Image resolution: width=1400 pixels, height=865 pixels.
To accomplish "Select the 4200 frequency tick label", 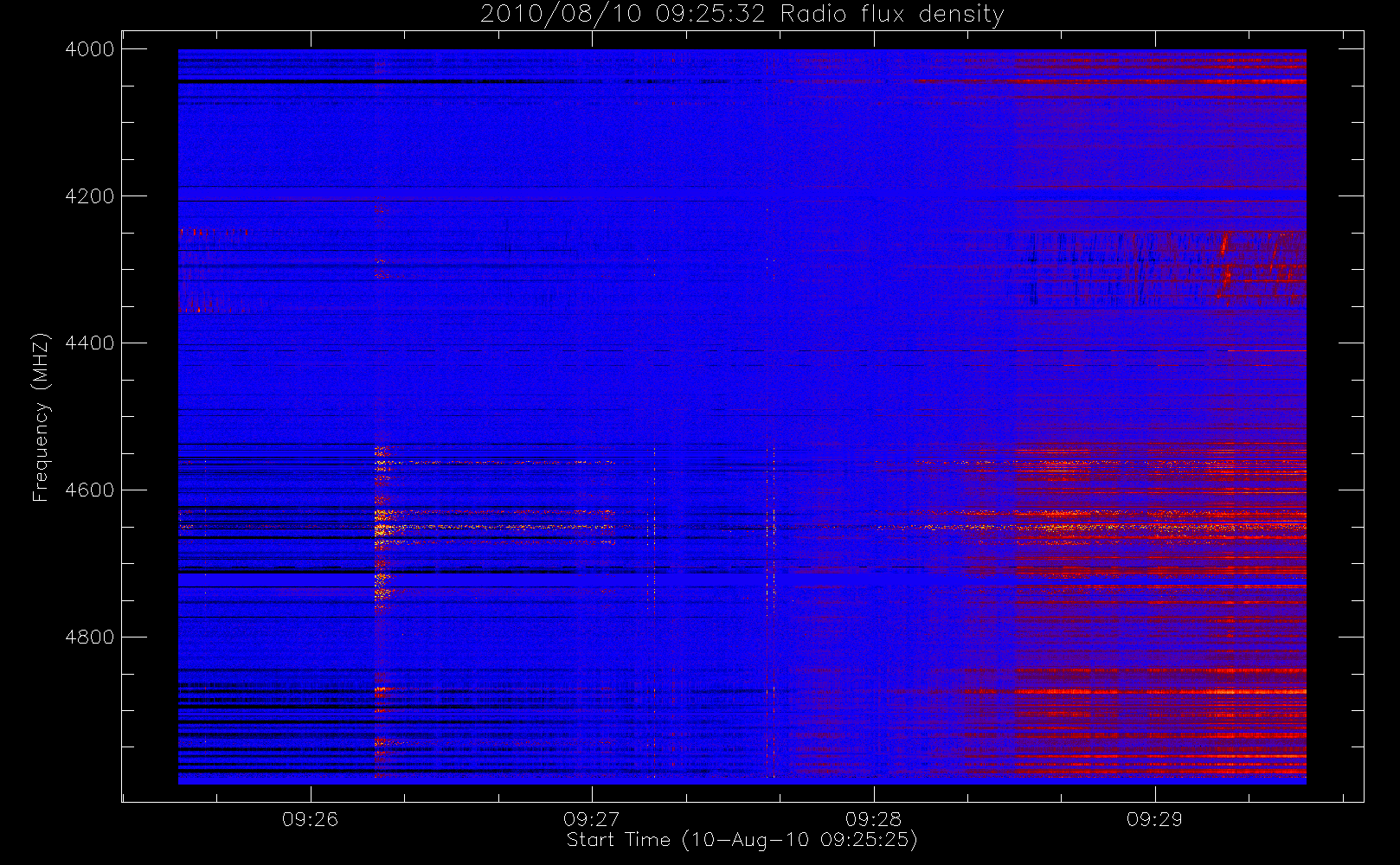I will 90,196.
